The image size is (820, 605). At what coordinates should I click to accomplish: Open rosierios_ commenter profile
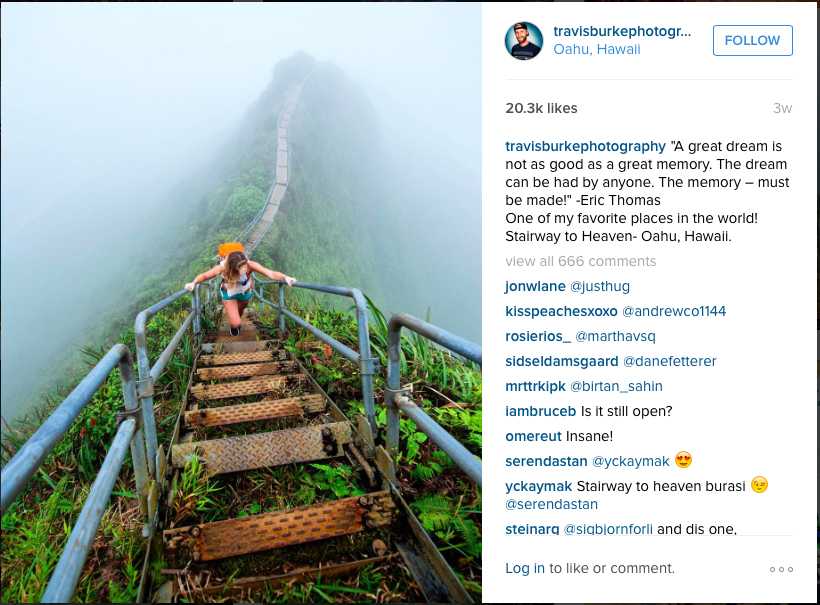pyautogui.click(x=538, y=336)
